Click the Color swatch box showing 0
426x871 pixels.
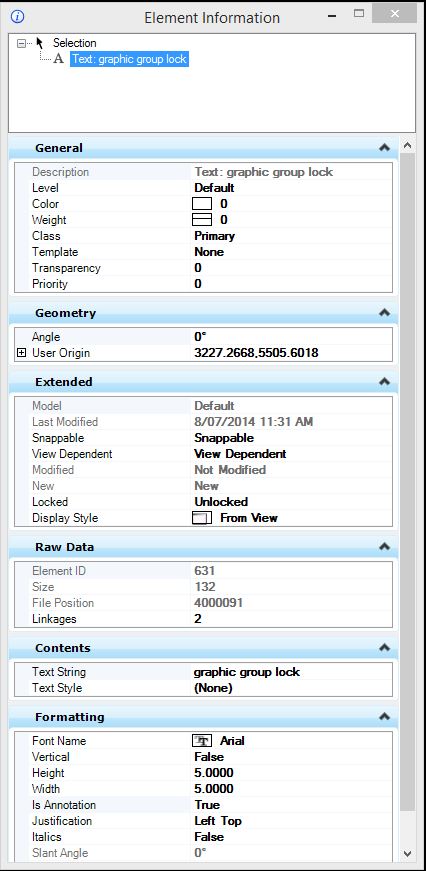[x=202, y=204]
